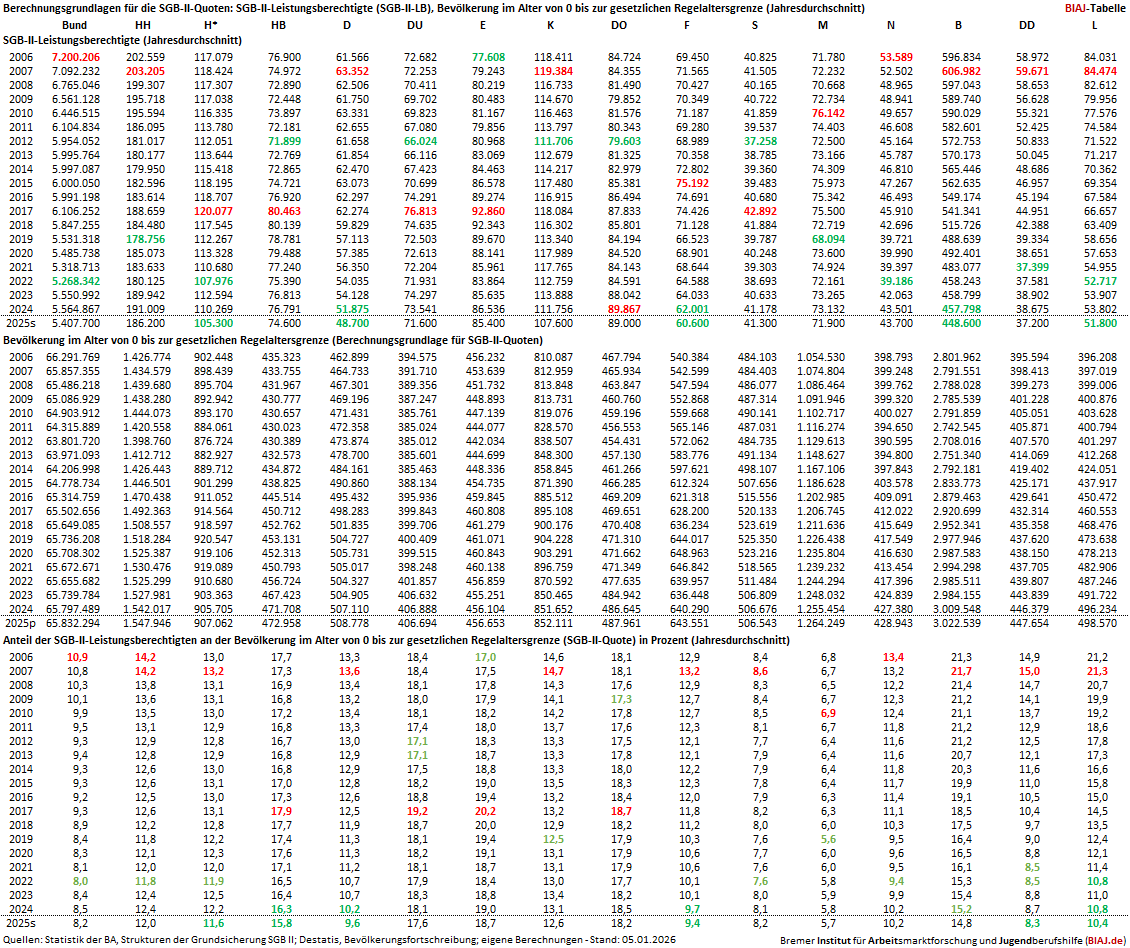
Task: Click the "H*" column header
Action: (x=210, y=24)
